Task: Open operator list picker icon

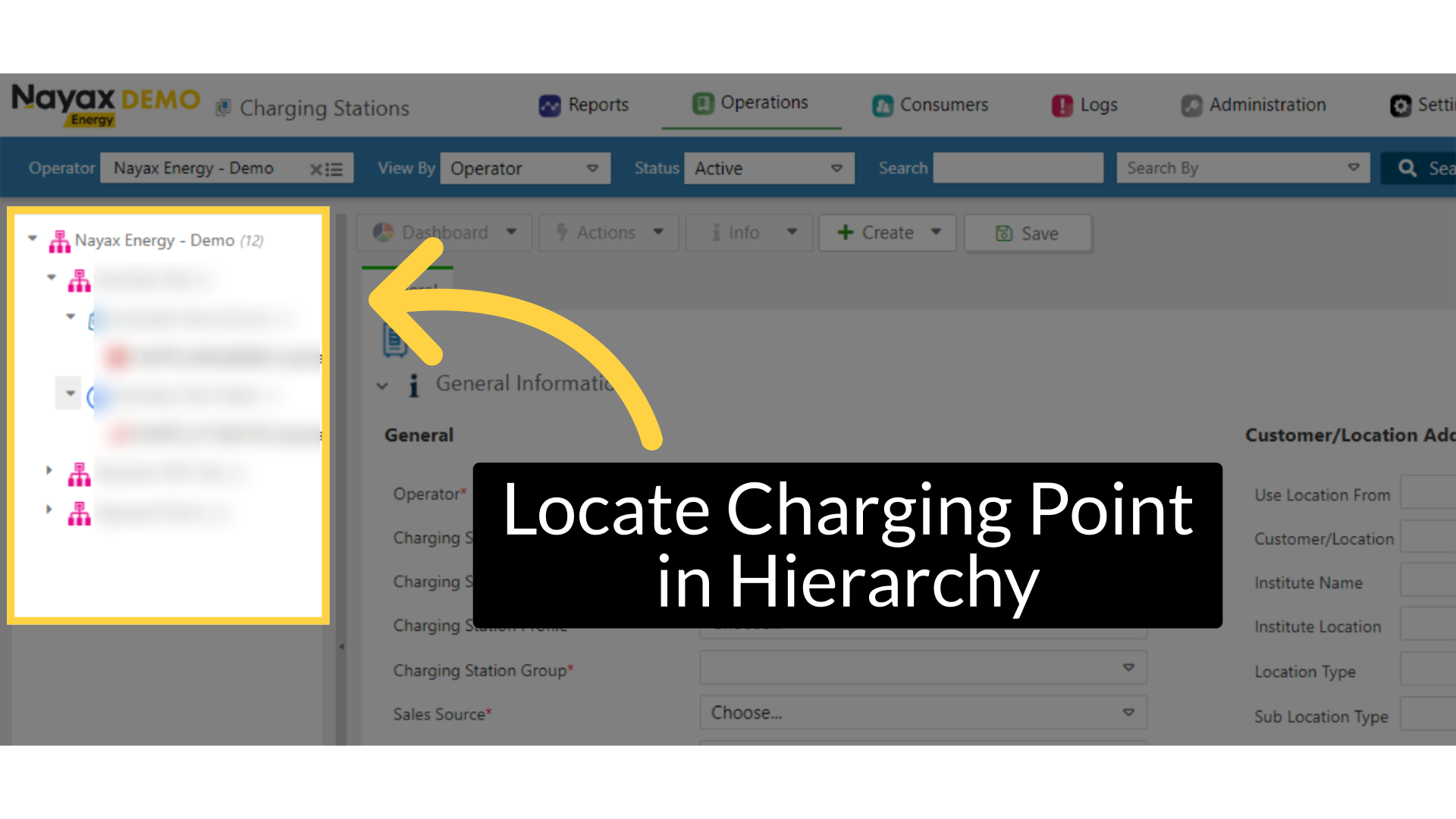Action: point(334,169)
